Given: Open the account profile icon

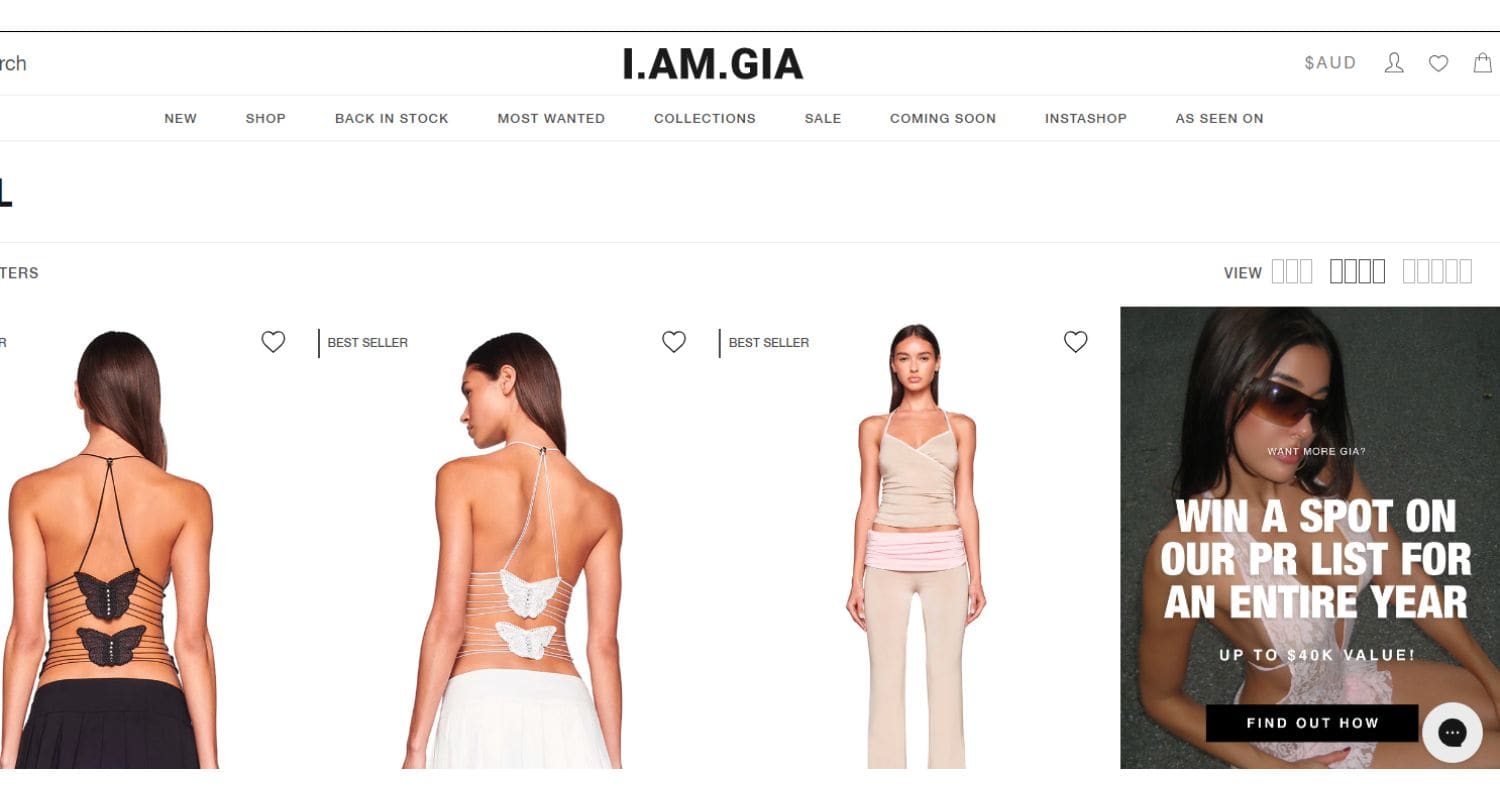Looking at the screenshot, I should [1394, 63].
